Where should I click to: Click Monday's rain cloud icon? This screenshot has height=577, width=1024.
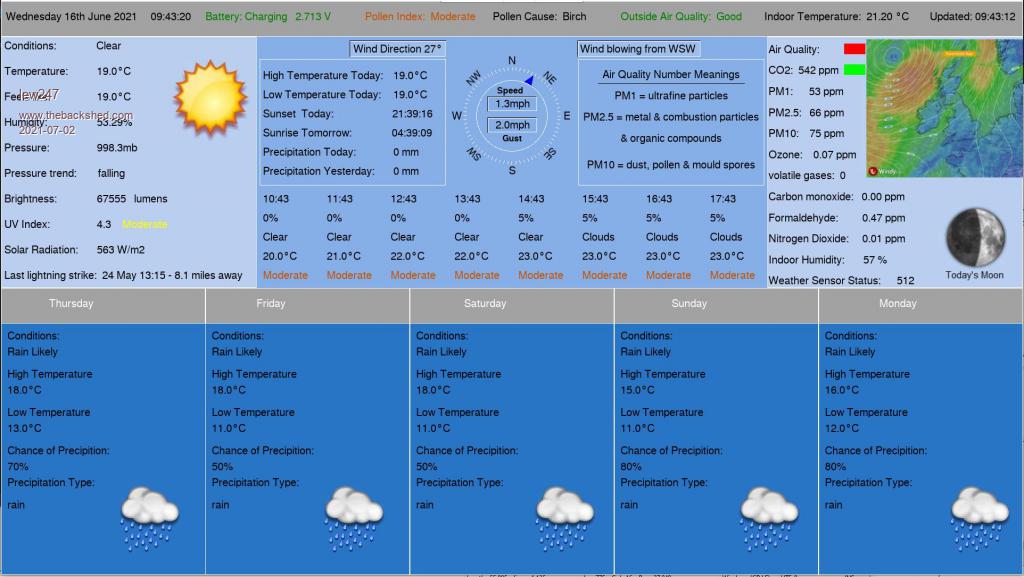[x=978, y=517]
